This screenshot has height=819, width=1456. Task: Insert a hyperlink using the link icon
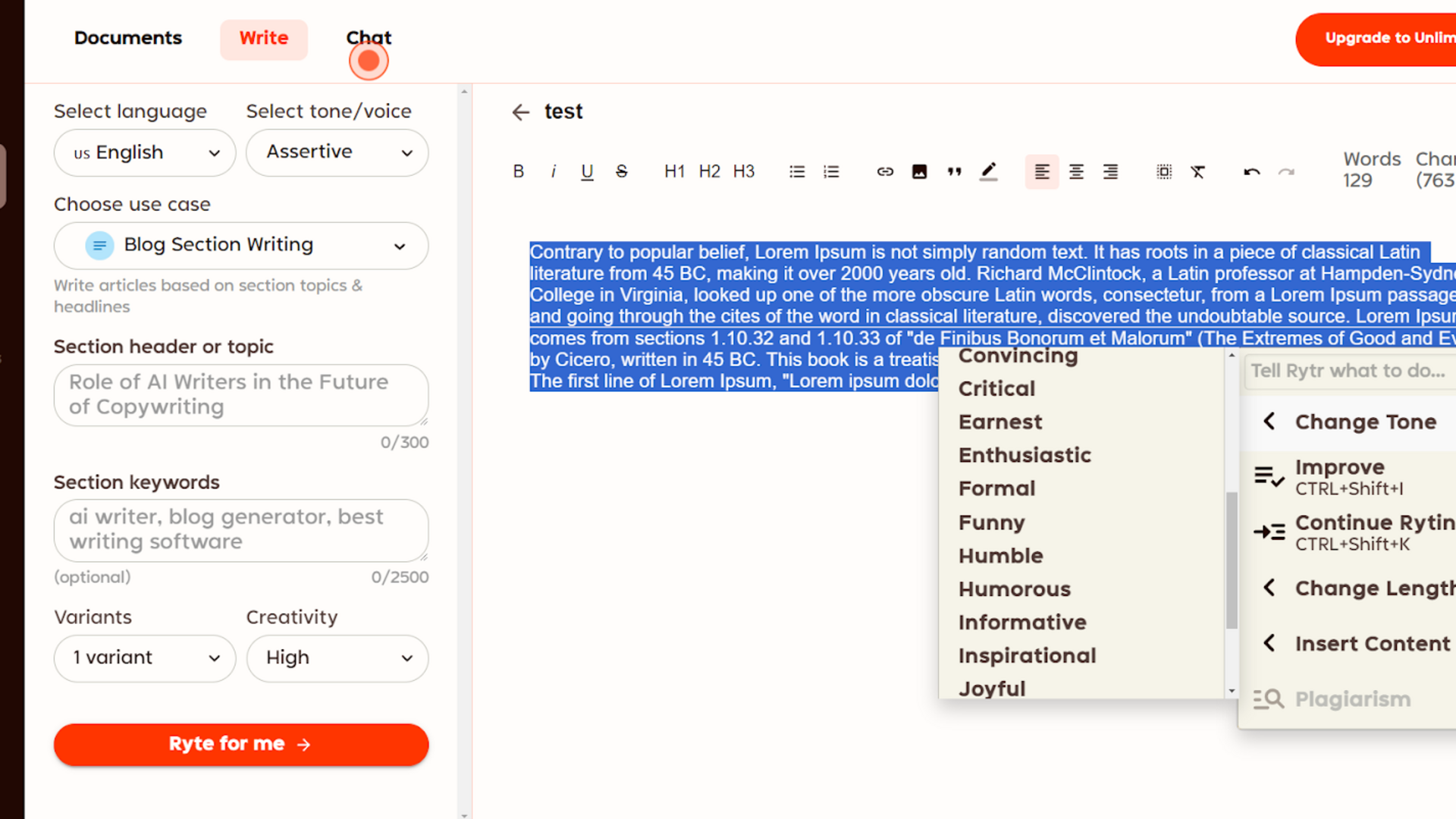(885, 171)
